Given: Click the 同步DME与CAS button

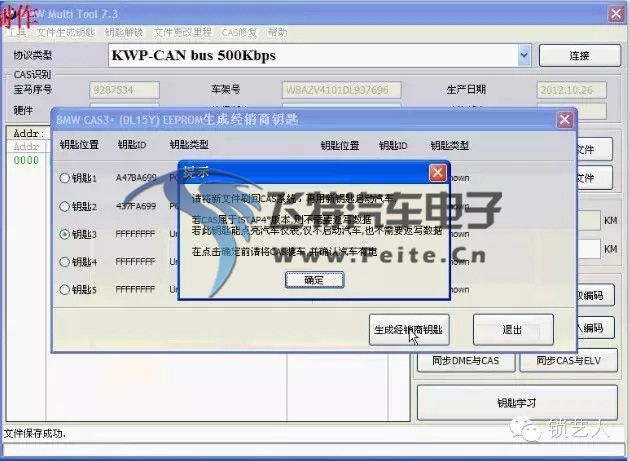Looking at the screenshot, I should [x=466, y=361].
